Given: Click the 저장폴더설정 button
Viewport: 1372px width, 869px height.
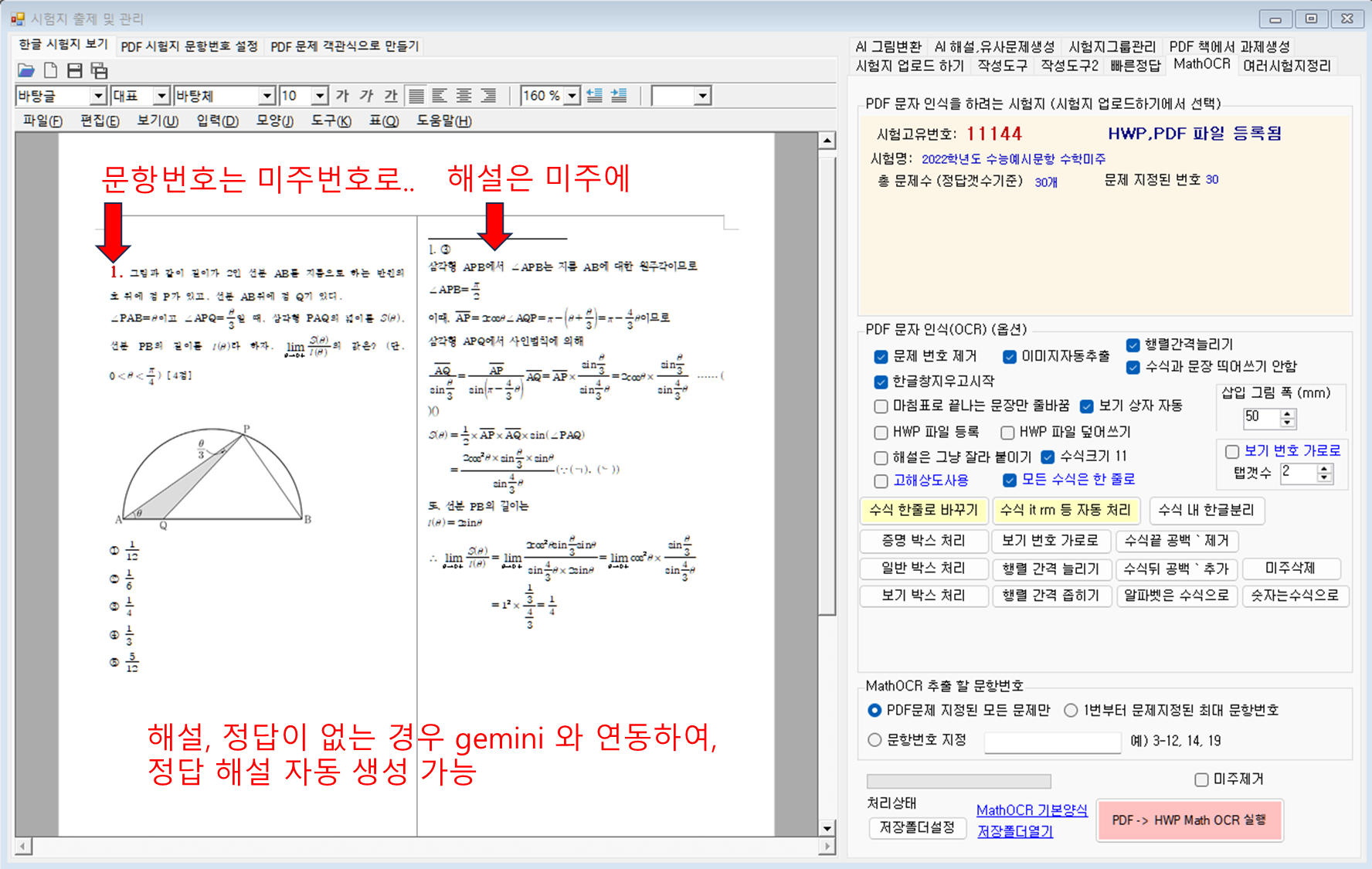Looking at the screenshot, I should tap(918, 828).
